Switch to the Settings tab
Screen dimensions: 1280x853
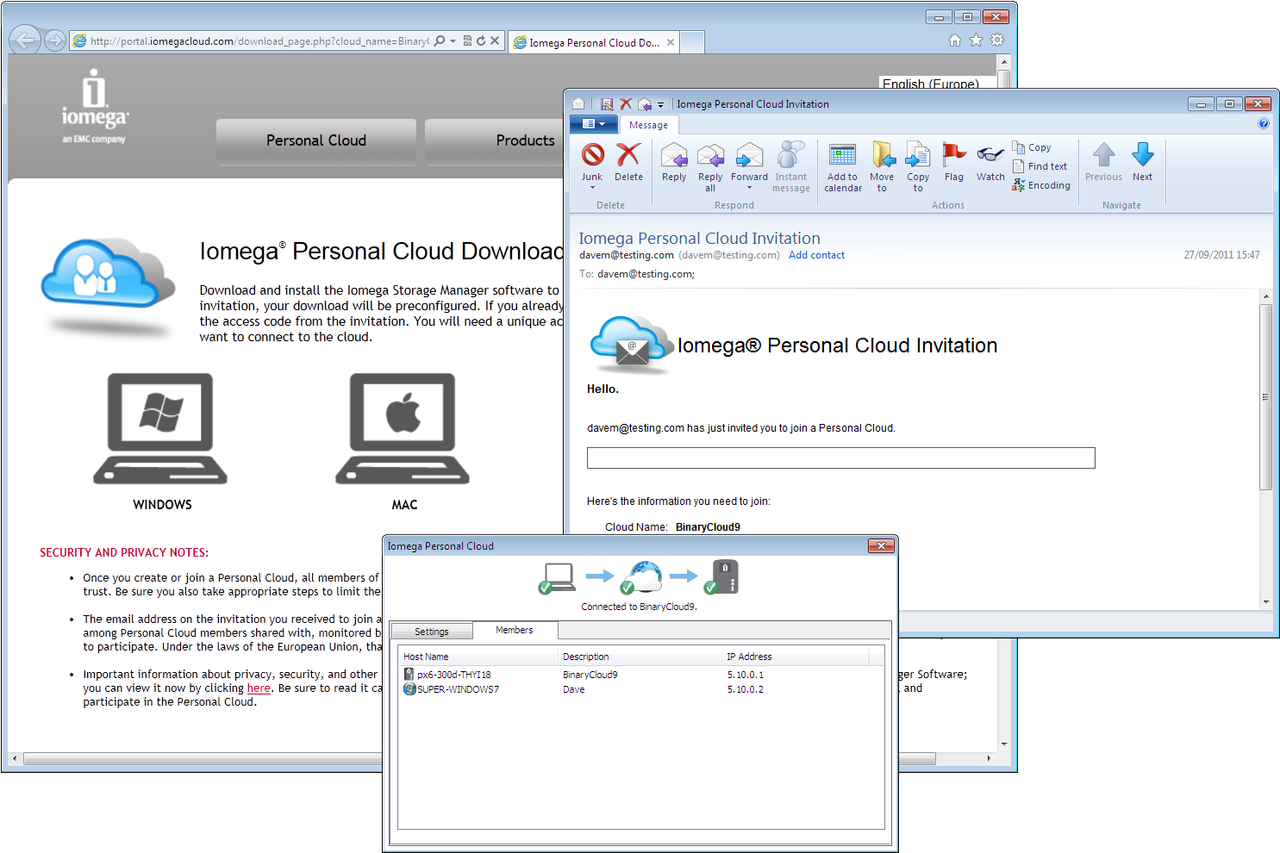point(432,631)
